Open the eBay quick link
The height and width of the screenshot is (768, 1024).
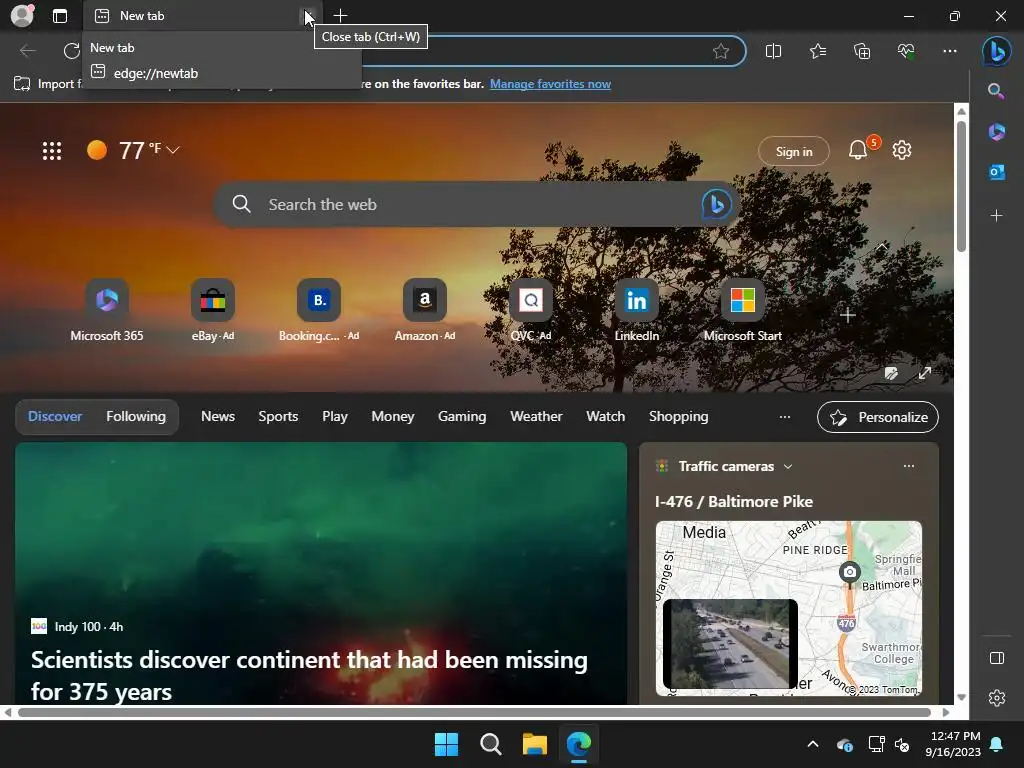[x=213, y=311]
